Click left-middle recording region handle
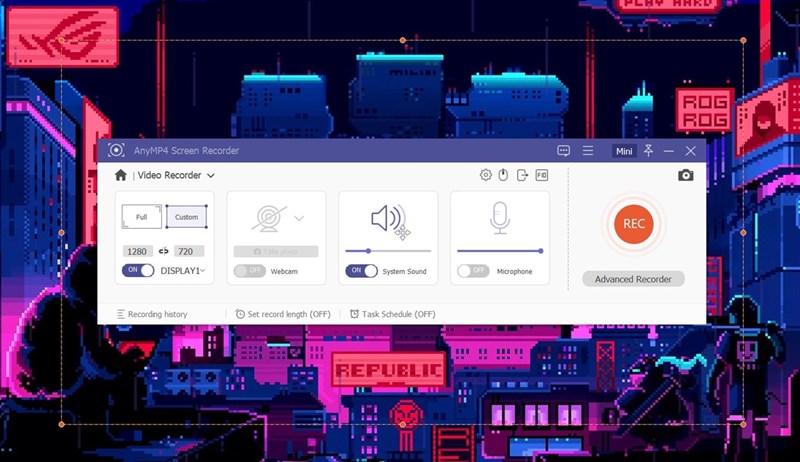 tap(62, 233)
